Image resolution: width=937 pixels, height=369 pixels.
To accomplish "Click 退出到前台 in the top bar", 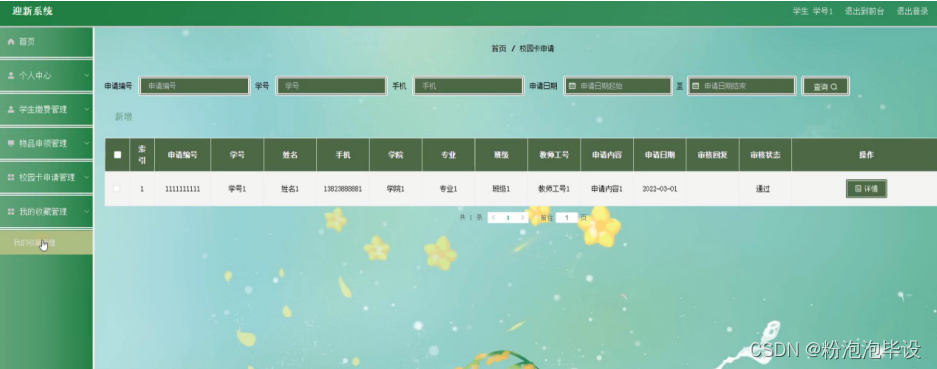I will [864, 11].
